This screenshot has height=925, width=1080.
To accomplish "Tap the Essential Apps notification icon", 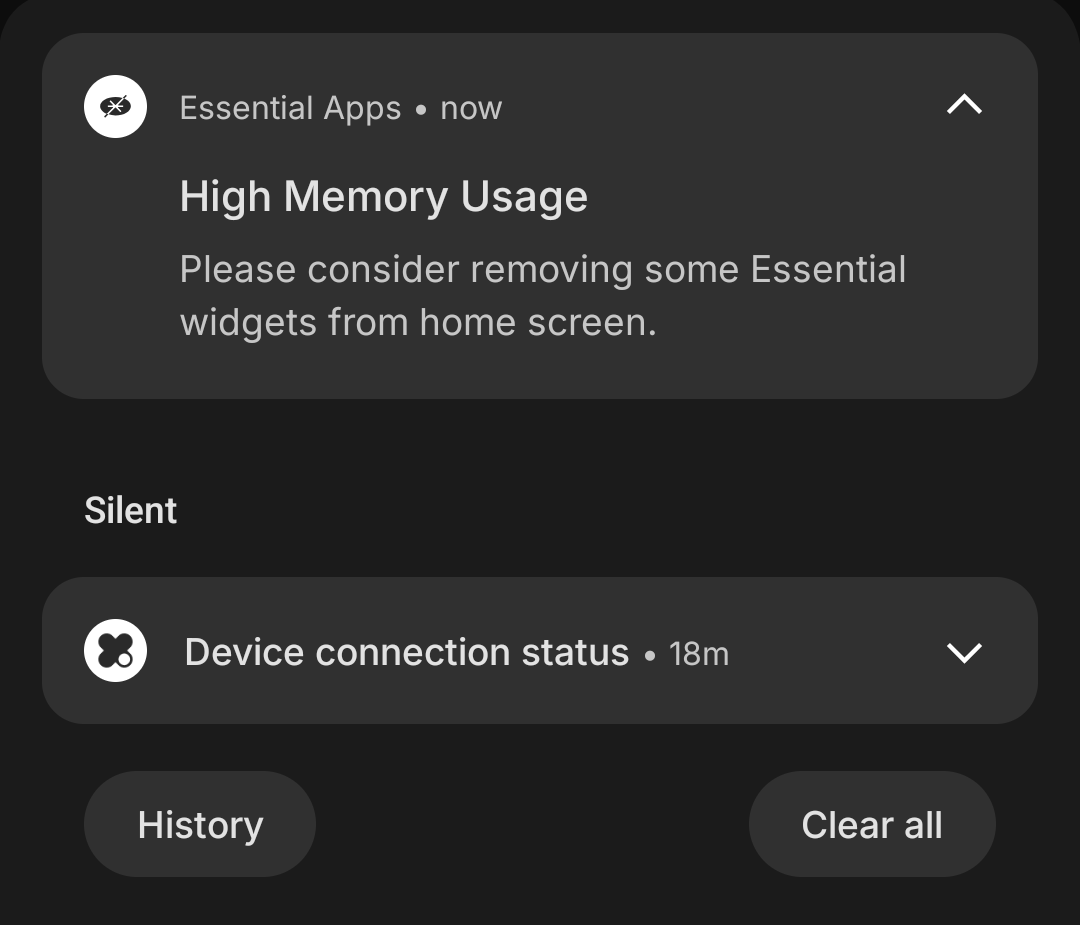I will (115, 106).
